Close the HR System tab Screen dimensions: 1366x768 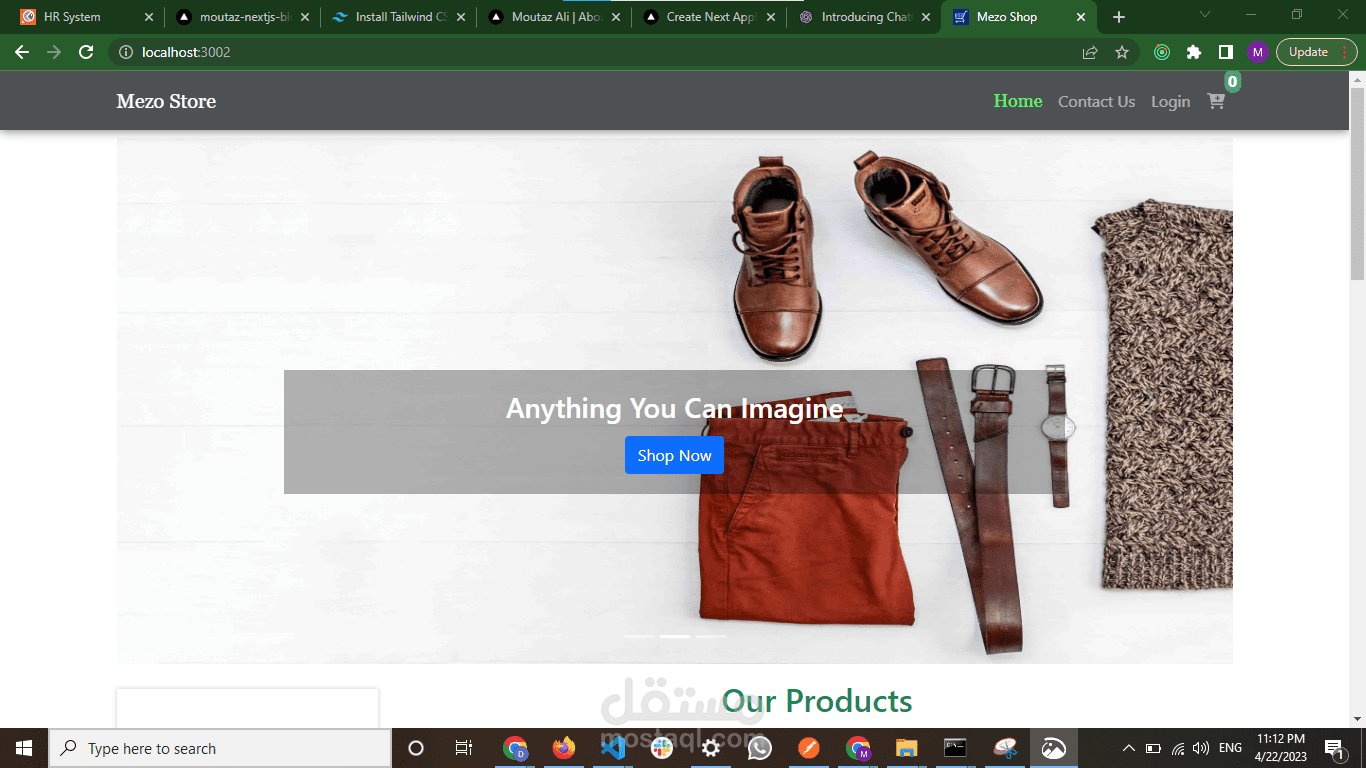pyautogui.click(x=149, y=17)
